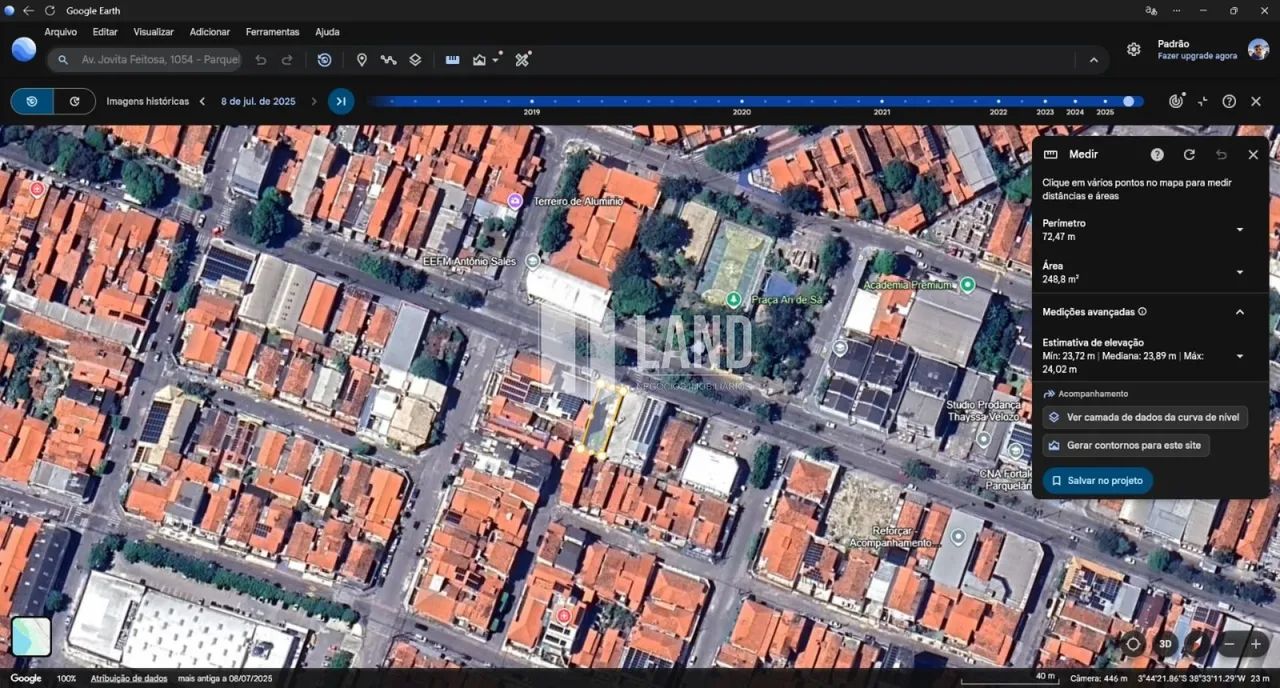
Task: Open the Arquivo menu
Action: tap(61, 32)
